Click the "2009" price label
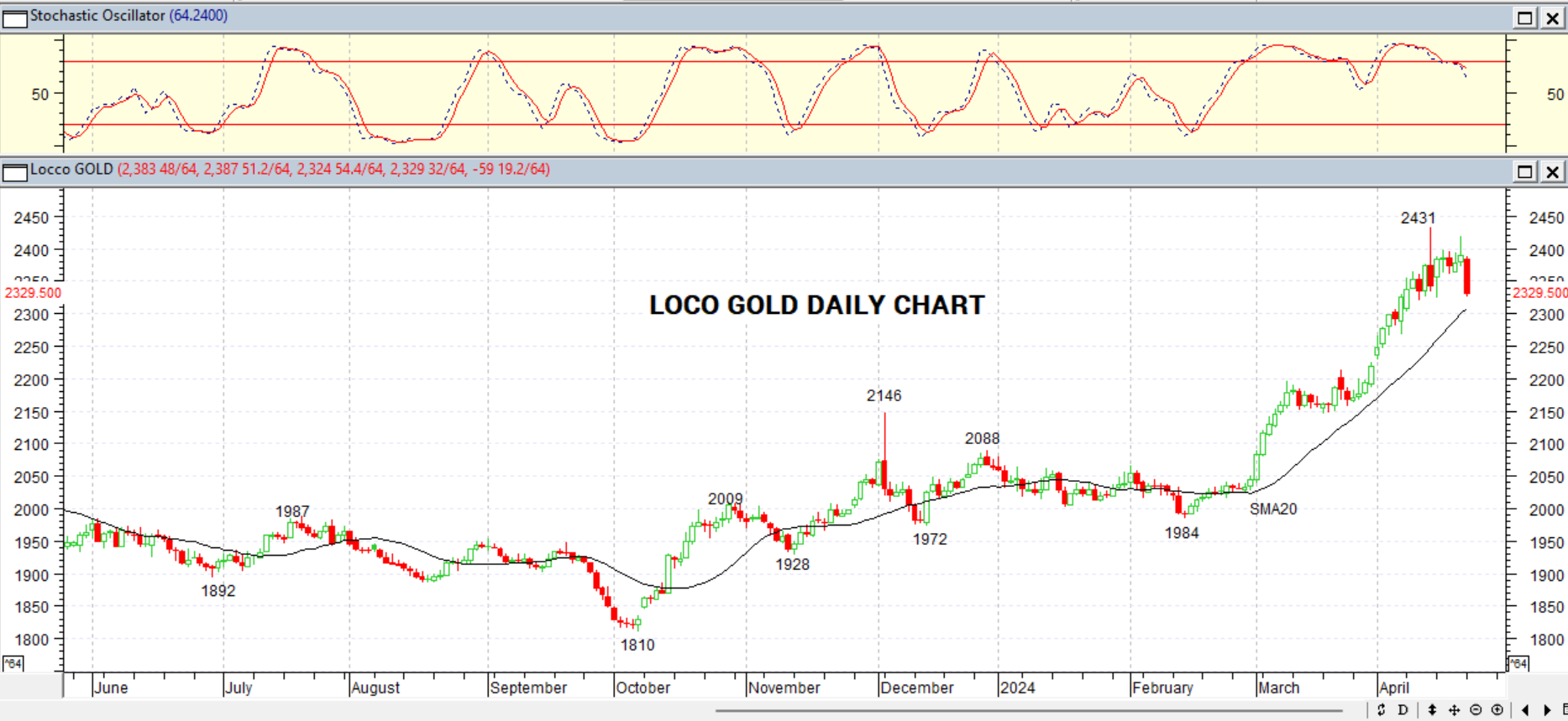The width and height of the screenshot is (1568, 721). pos(725,499)
